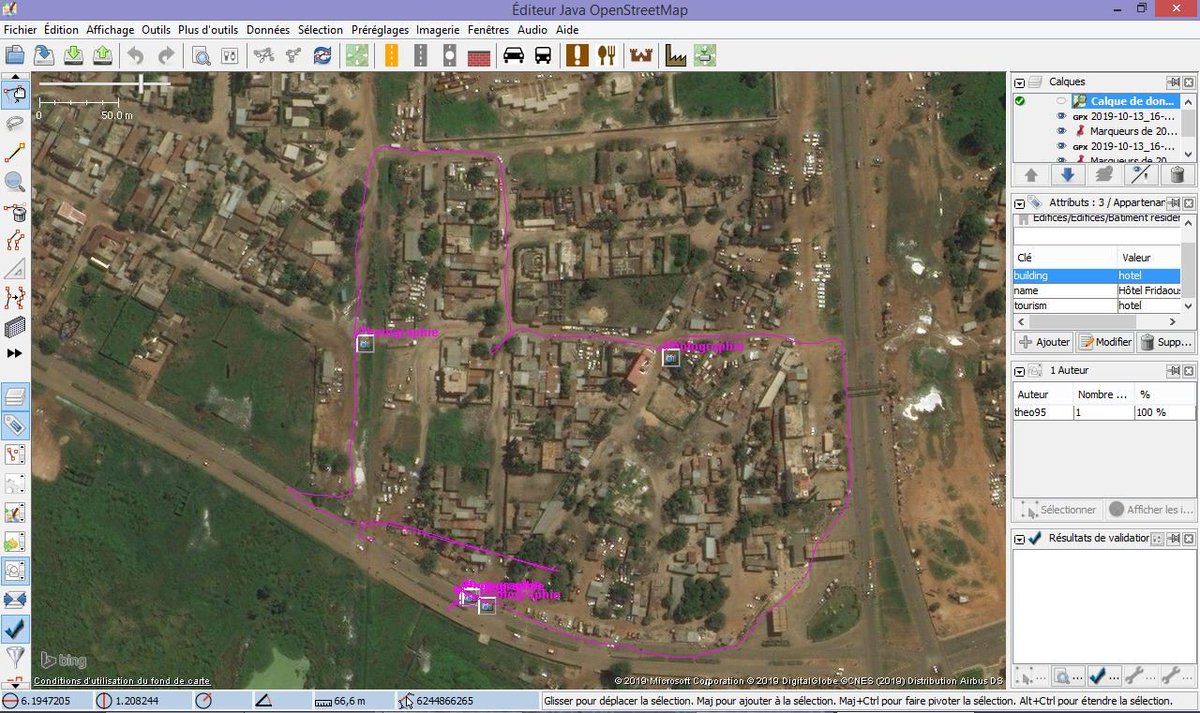Close the Attributs panel
The width and height of the screenshot is (1200, 713).
(x=1188, y=203)
